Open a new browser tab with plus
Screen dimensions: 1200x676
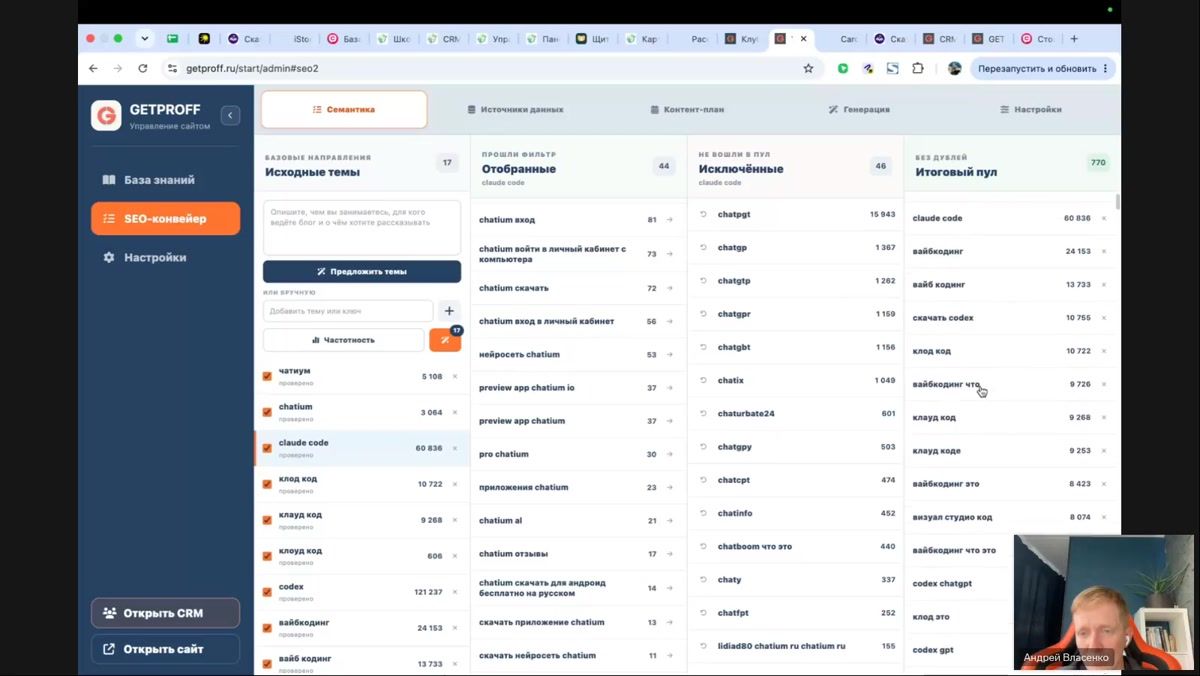pos(1074,39)
